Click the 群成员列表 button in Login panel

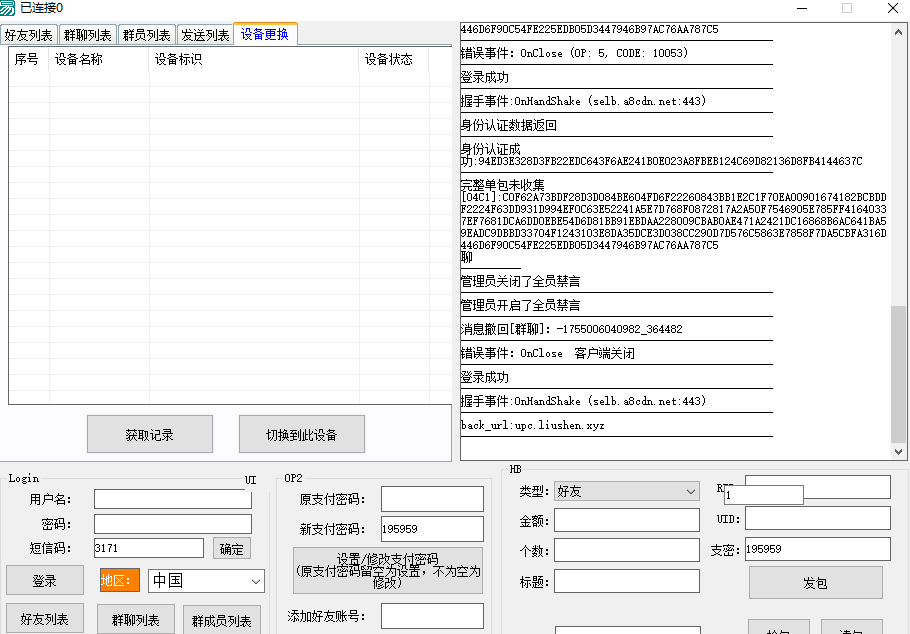click(x=222, y=621)
